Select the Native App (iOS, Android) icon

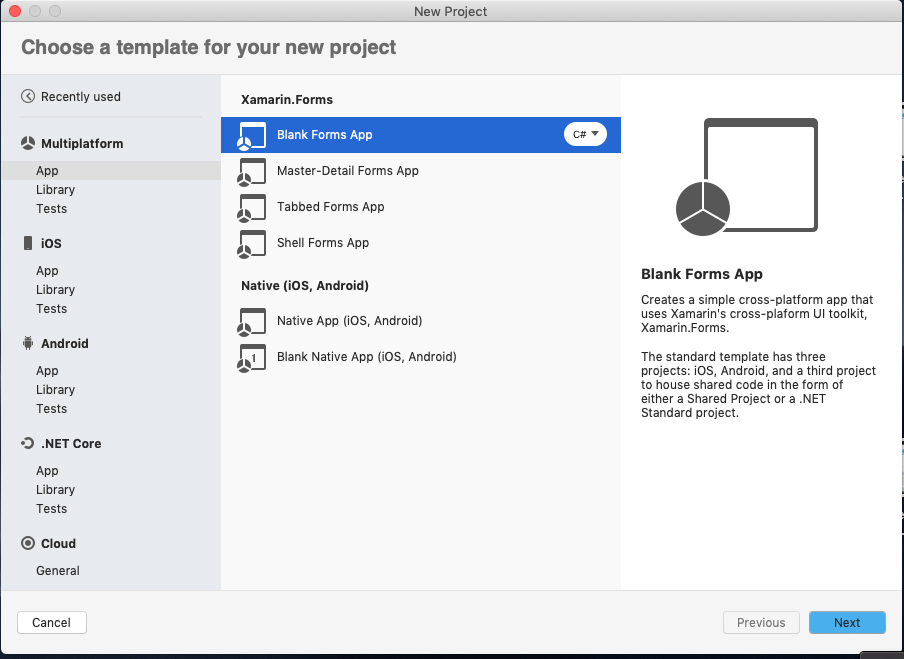pyautogui.click(x=251, y=321)
